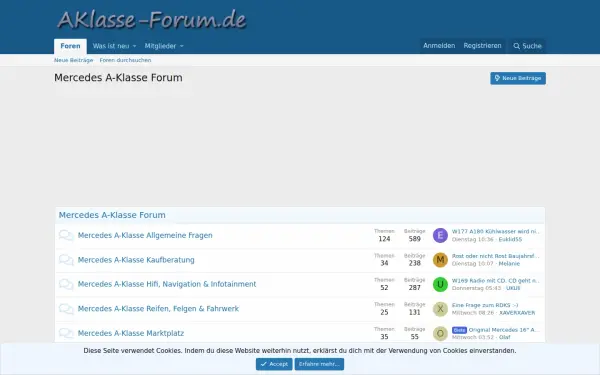The height and width of the screenshot is (375, 600).
Task: Click the chat bubble icon beside Reifen, Felgen & Fahrwerk
Action: pos(66,309)
